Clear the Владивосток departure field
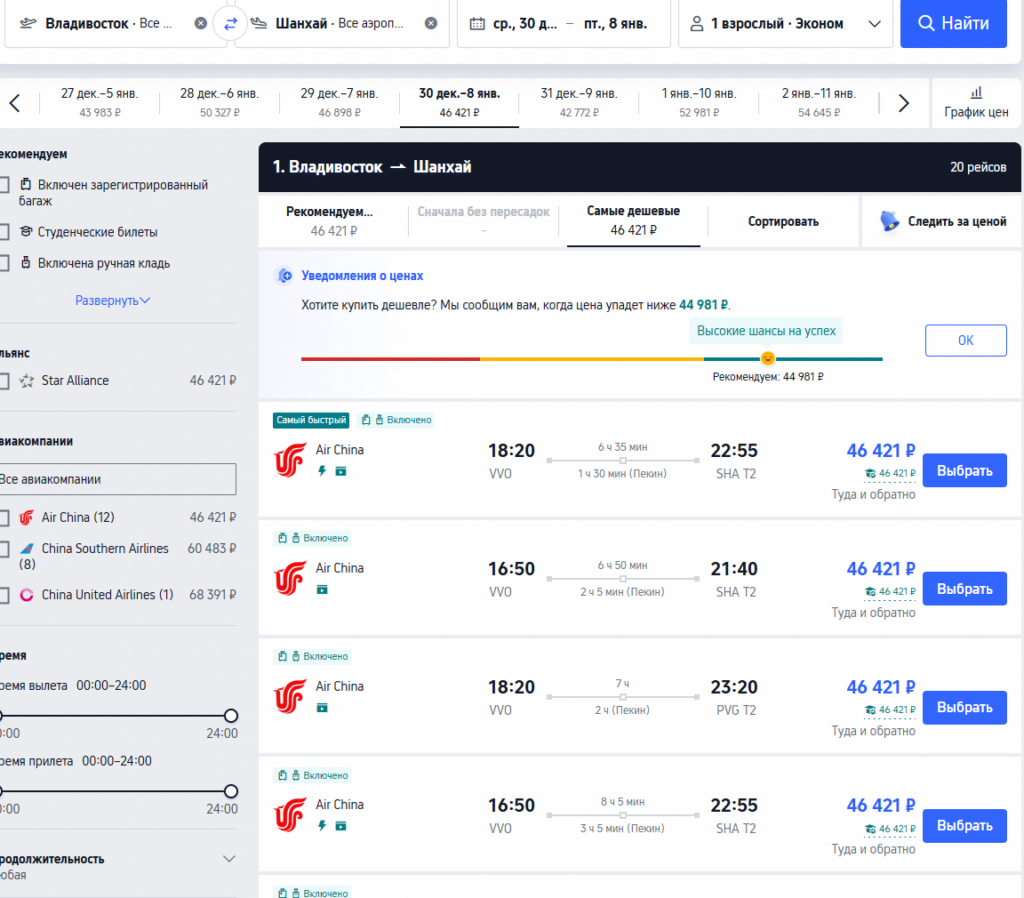 (201, 24)
